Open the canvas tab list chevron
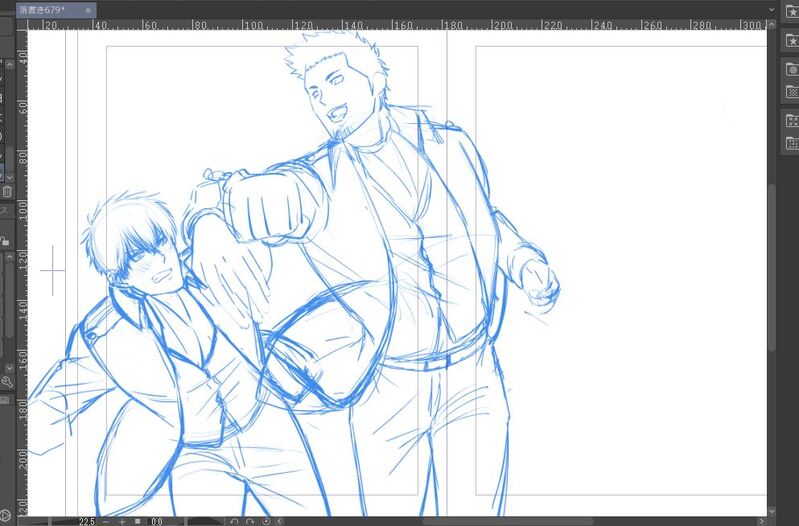Image resolution: width=799 pixels, height=526 pixels. pyautogui.click(x=771, y=10)
